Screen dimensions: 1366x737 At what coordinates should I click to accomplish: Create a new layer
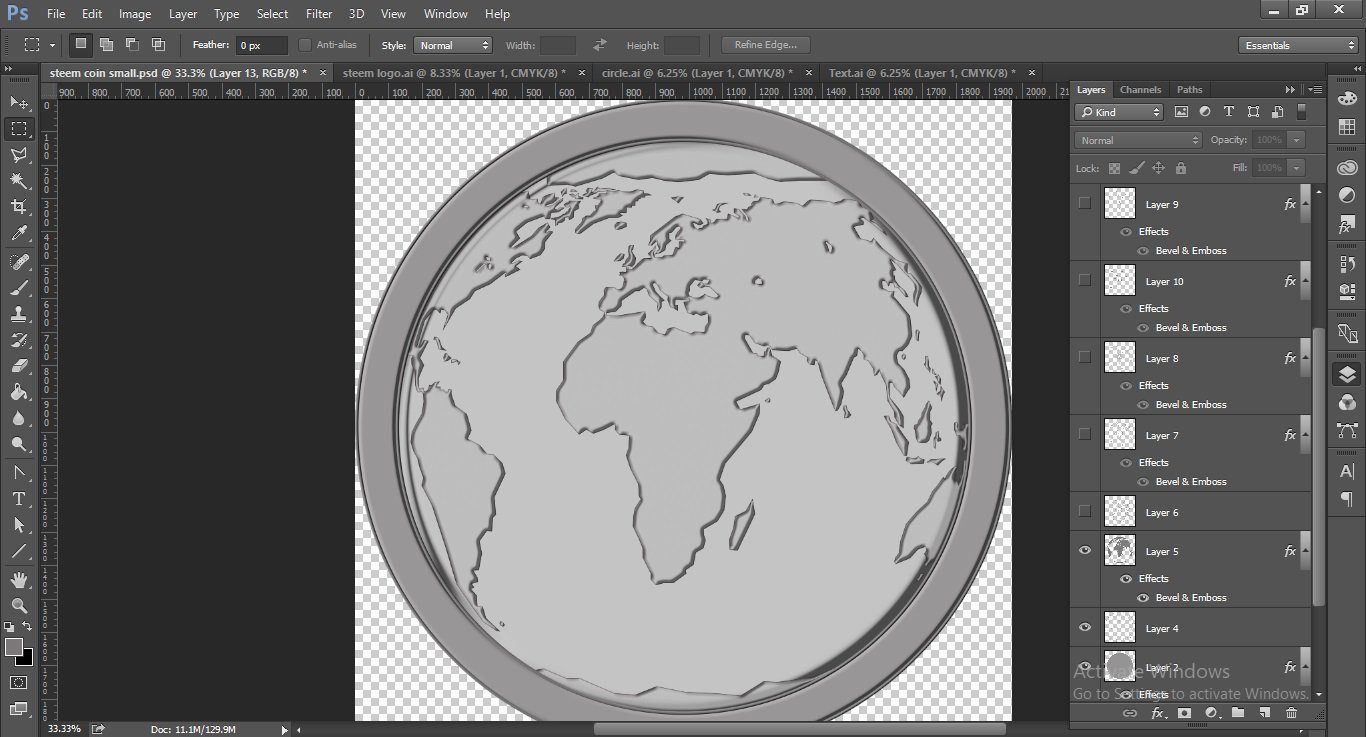click(1264, 713)
